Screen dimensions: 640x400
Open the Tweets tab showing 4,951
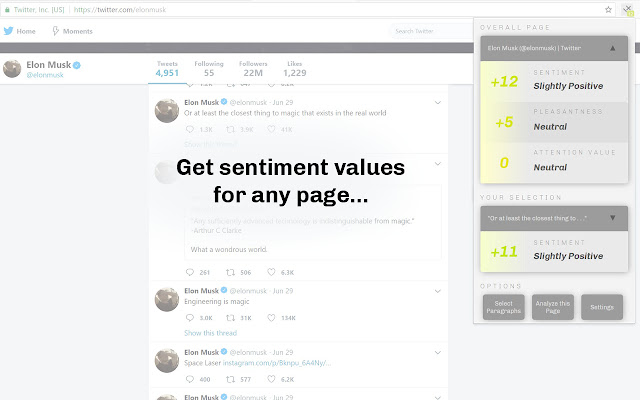(x=167, y=69)
